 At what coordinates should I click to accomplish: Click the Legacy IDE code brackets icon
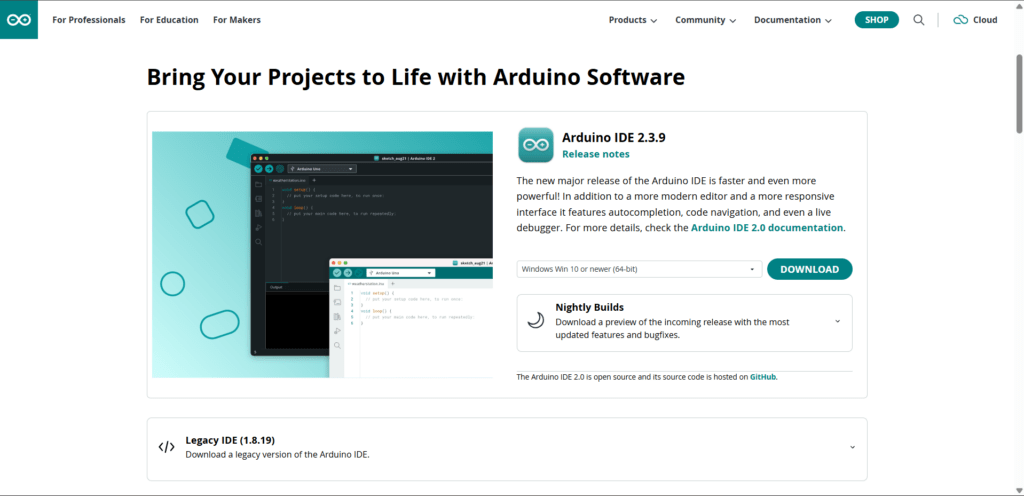click(x=167, y=447)
